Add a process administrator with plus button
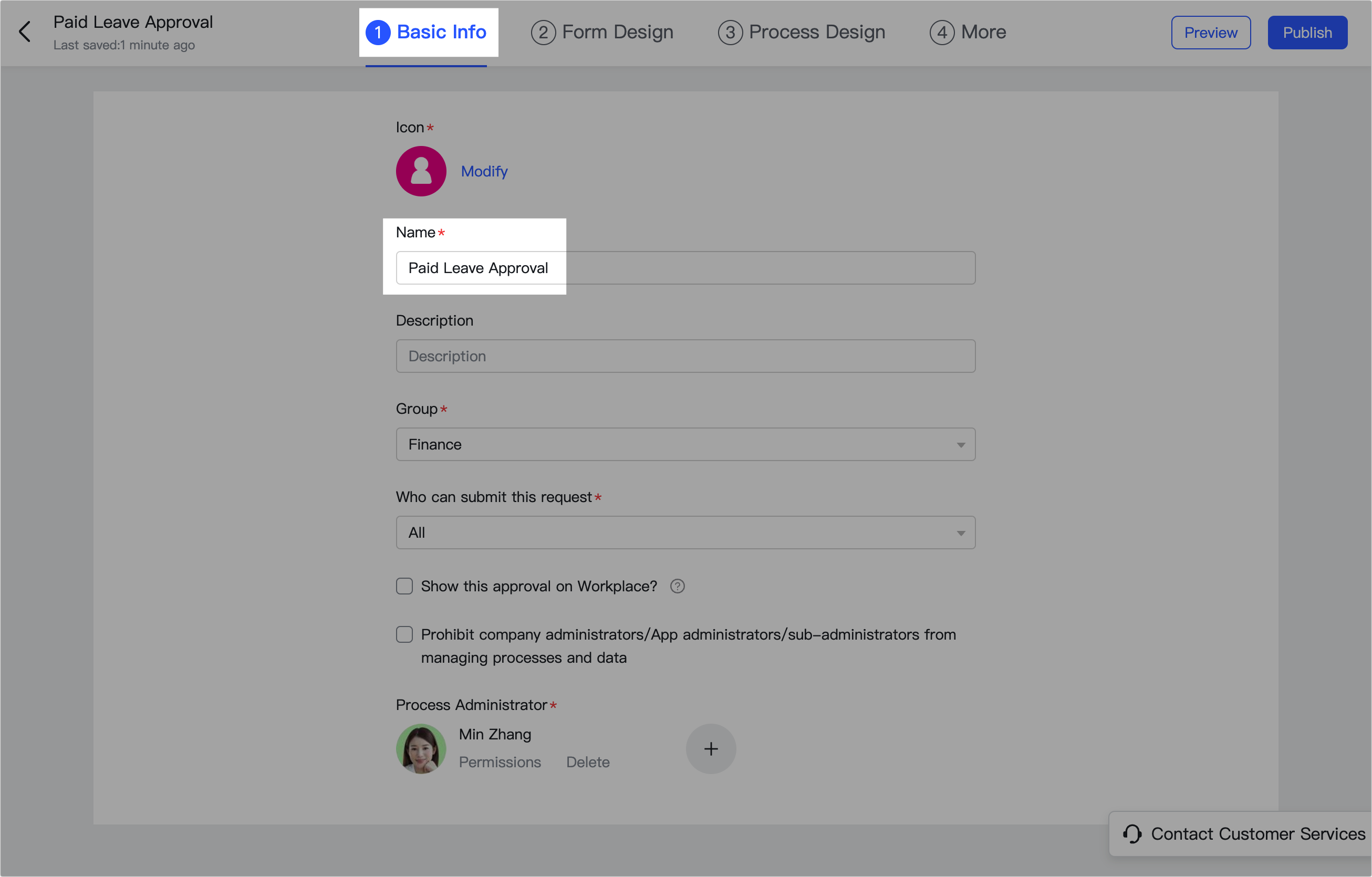The image size is (1372, 877). coord(711,748)
